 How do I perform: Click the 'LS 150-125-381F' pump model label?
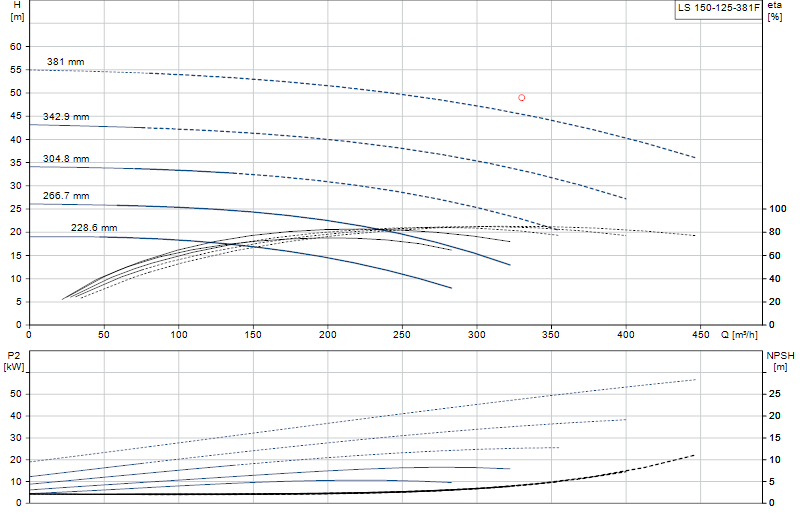[718, 8]
